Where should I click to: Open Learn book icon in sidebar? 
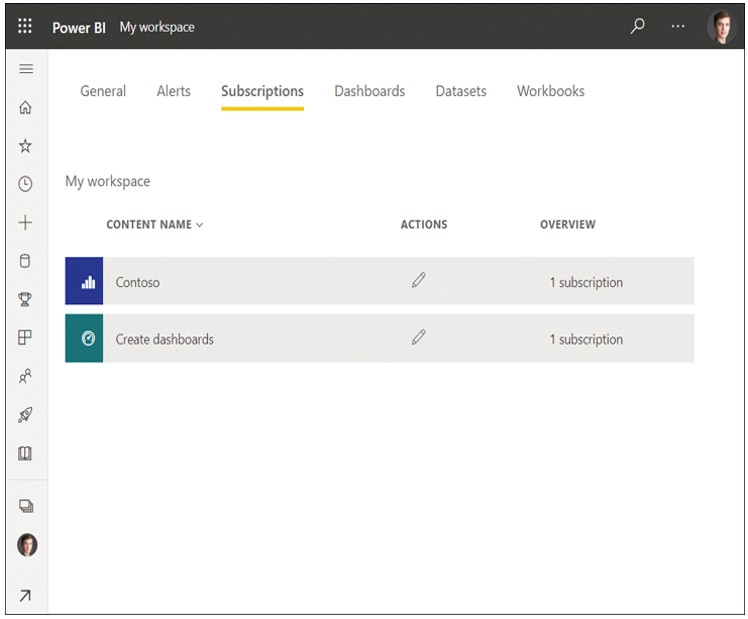25,453
